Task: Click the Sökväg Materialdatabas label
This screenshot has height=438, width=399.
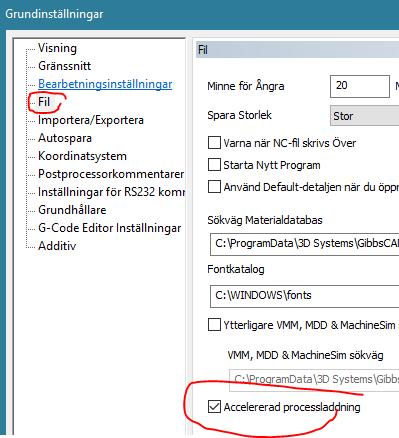Action: (x=265, y=220)
